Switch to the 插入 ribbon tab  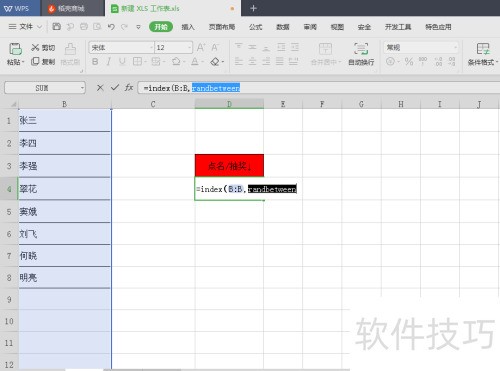[x=188, y=27]
